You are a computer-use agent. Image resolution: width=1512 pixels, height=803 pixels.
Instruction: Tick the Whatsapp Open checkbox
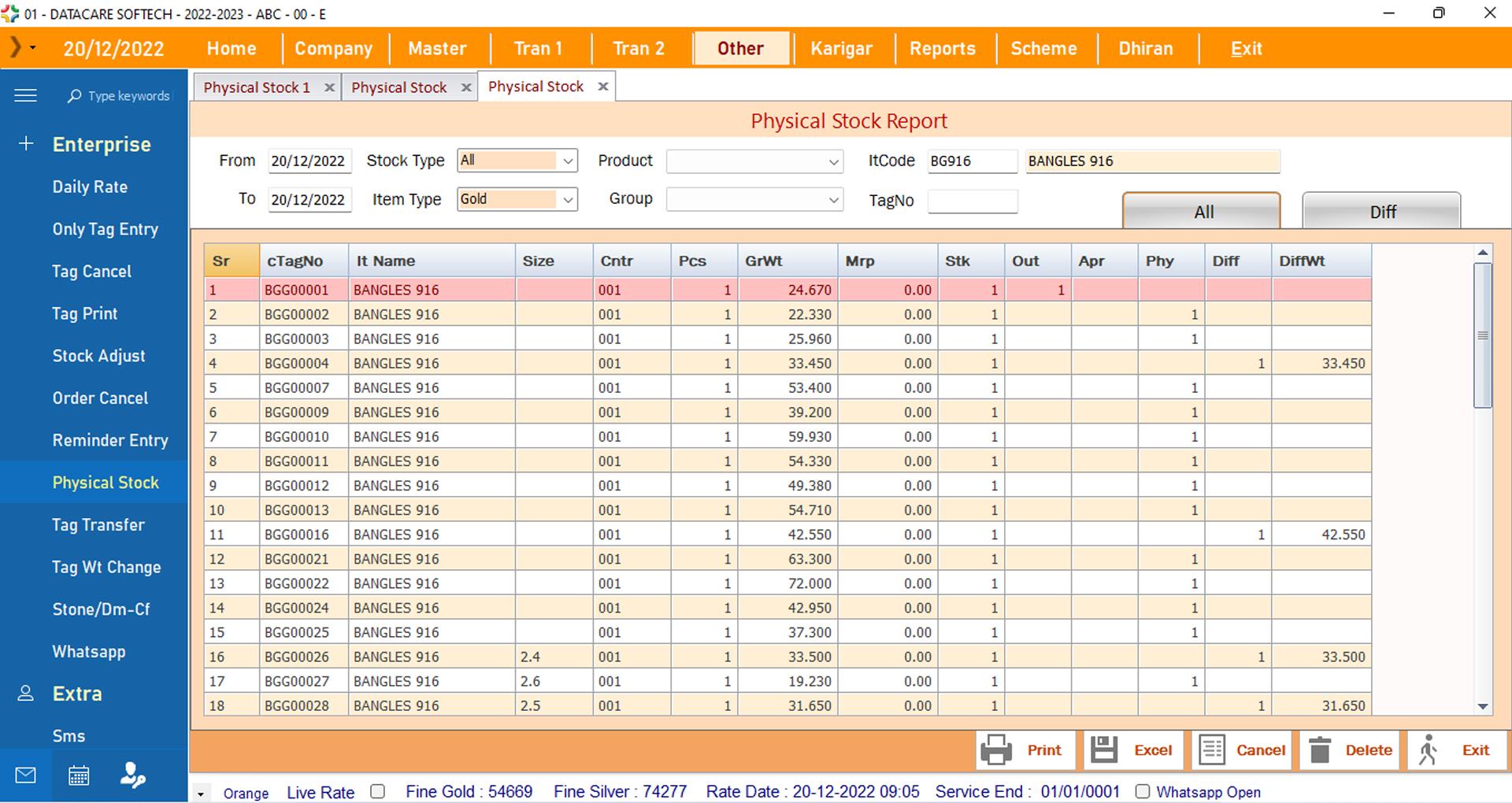coord(1143,791)
